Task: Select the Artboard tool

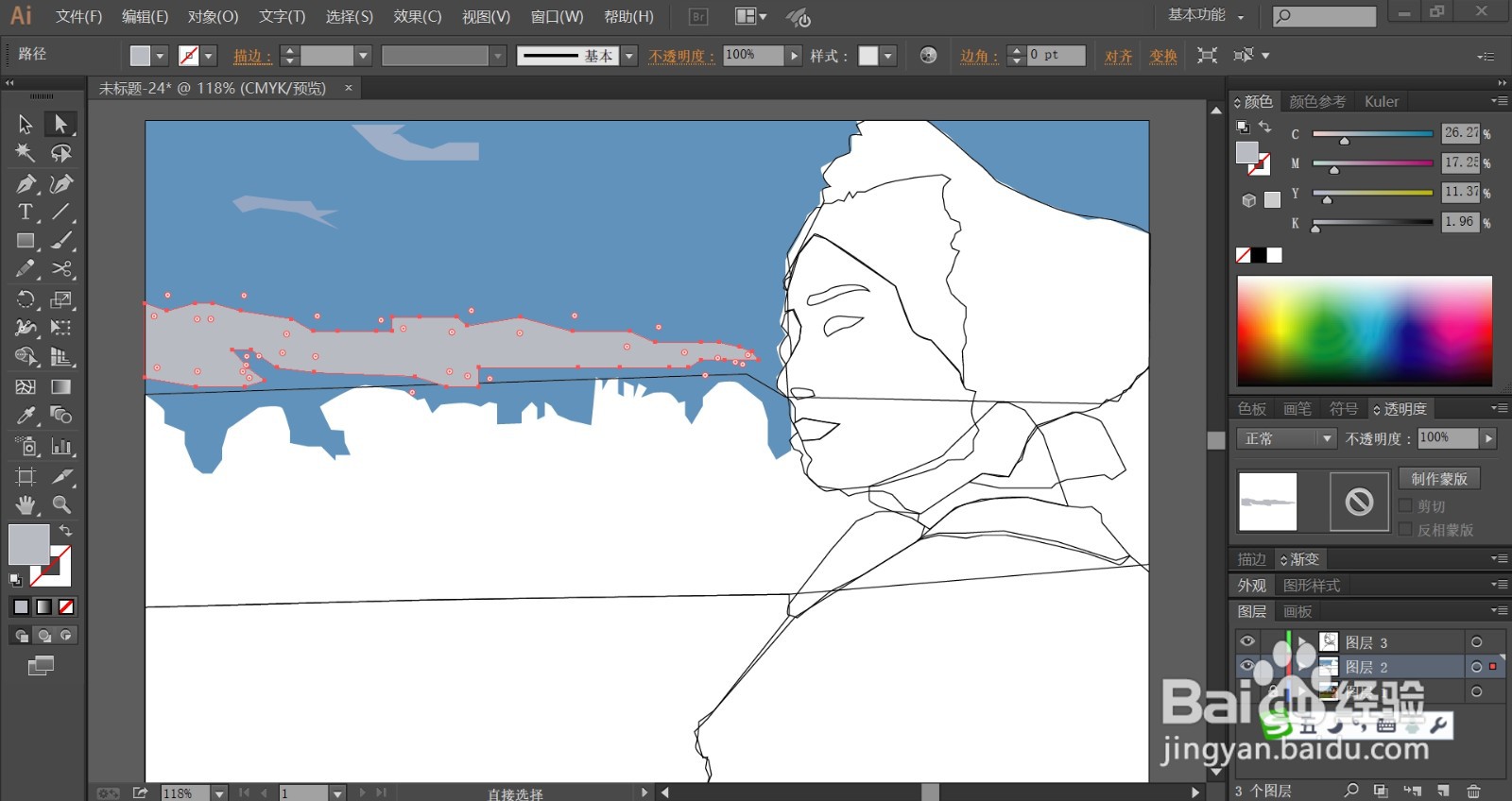Action: click(x=26, y=476)
